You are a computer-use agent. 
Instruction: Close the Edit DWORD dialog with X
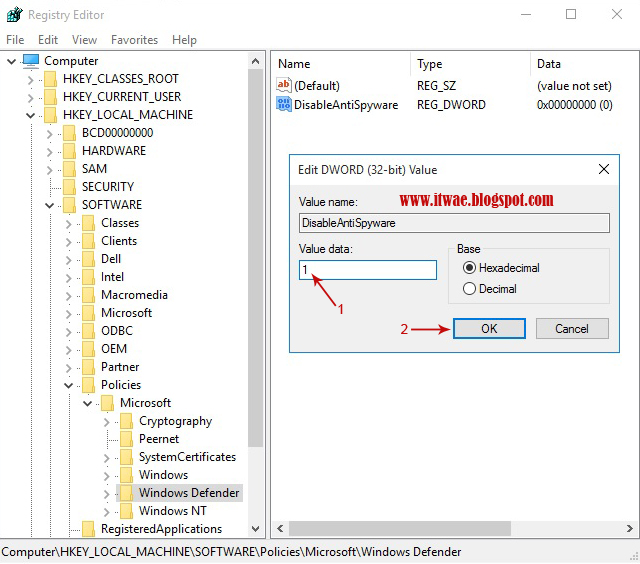point(604,169)
